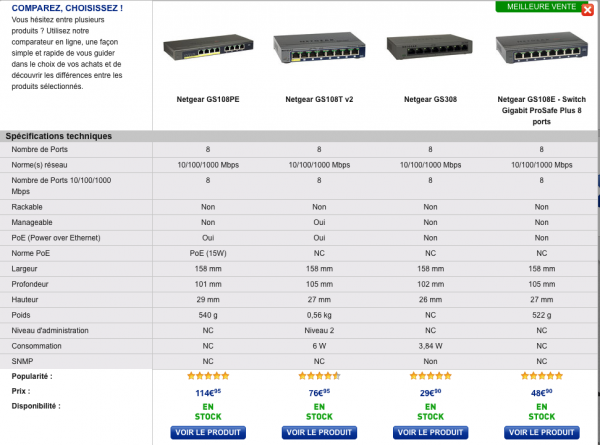Image resolution: width=600 pixels, height=445 pixels.
Task: View the GS108E product via VOIR LE PRODUIT
Action: [x=541, y=433]
